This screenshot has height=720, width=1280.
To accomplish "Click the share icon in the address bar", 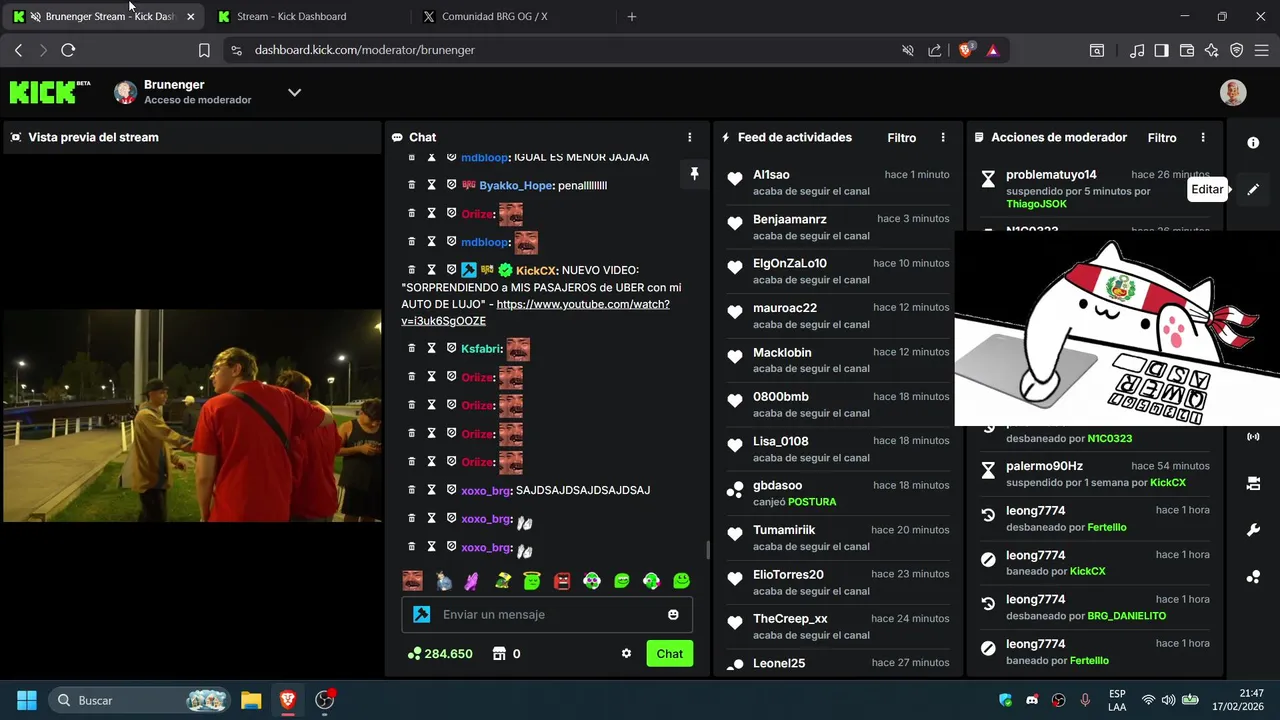I will [x=935, y=50].
